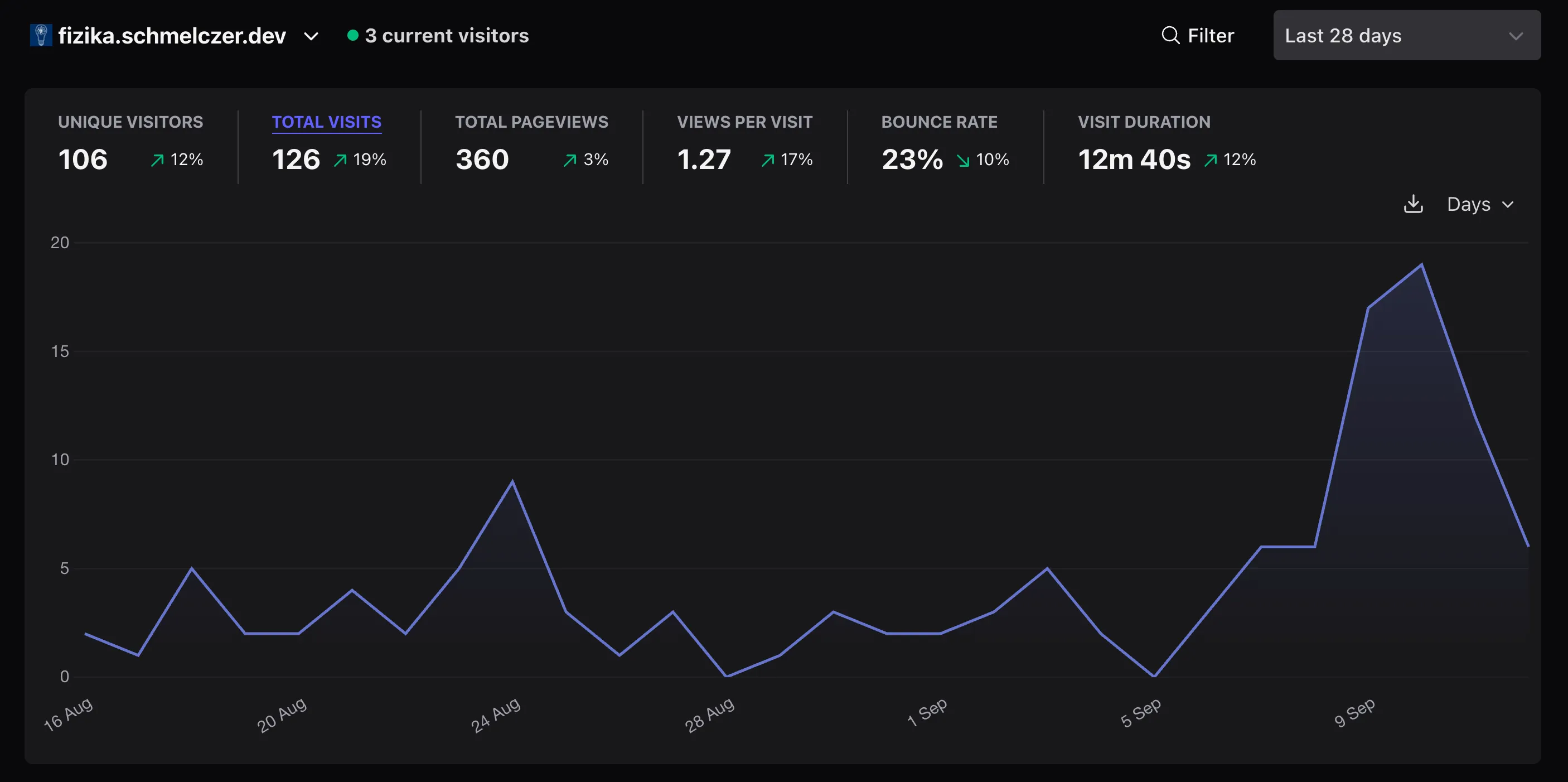Viewport: 1568px width, 782px height.
Task: Open the Last 28 days date picker
Action: [1407, 35]
